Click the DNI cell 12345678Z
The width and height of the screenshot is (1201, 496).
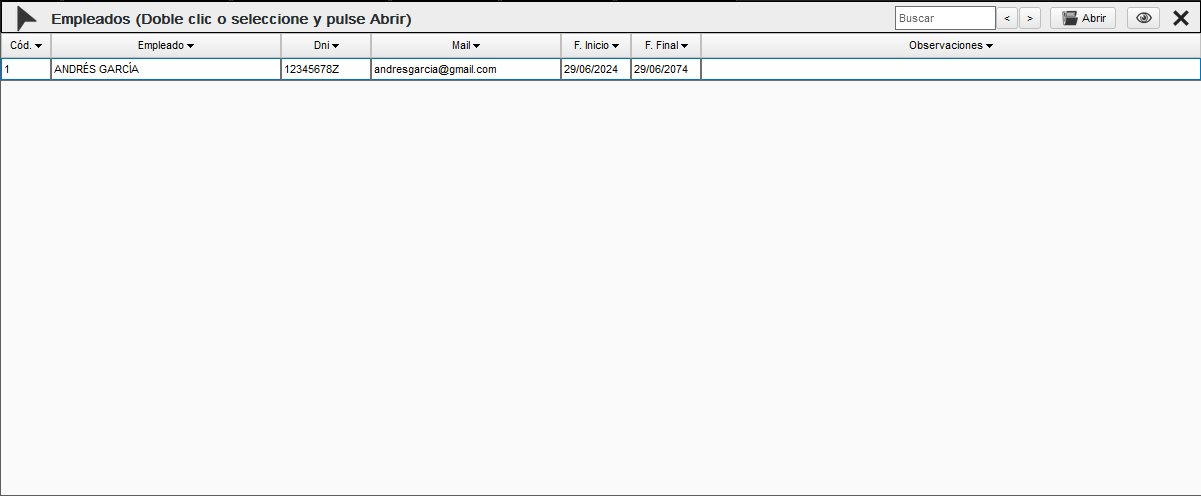(326, 69)
